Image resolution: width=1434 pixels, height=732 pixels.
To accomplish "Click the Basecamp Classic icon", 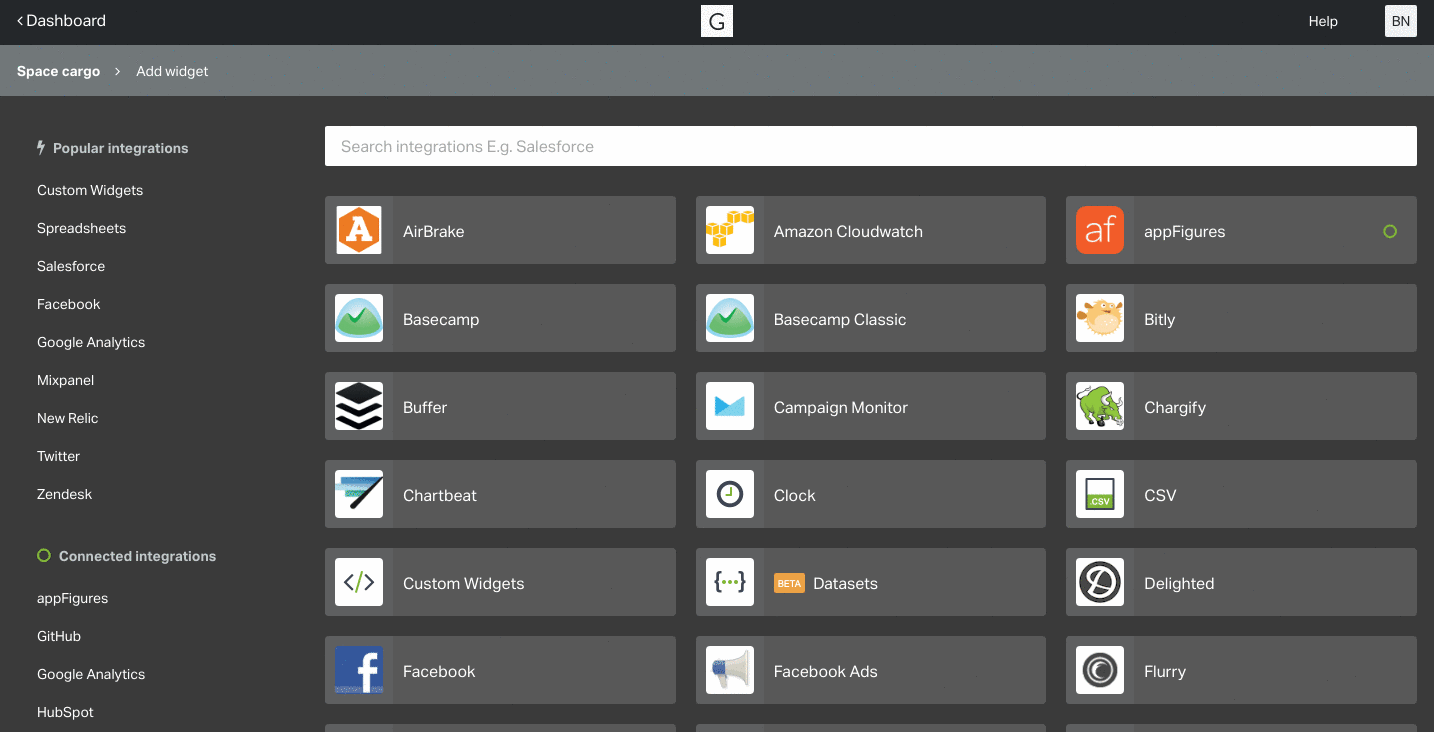I will (x=730, y=318).
